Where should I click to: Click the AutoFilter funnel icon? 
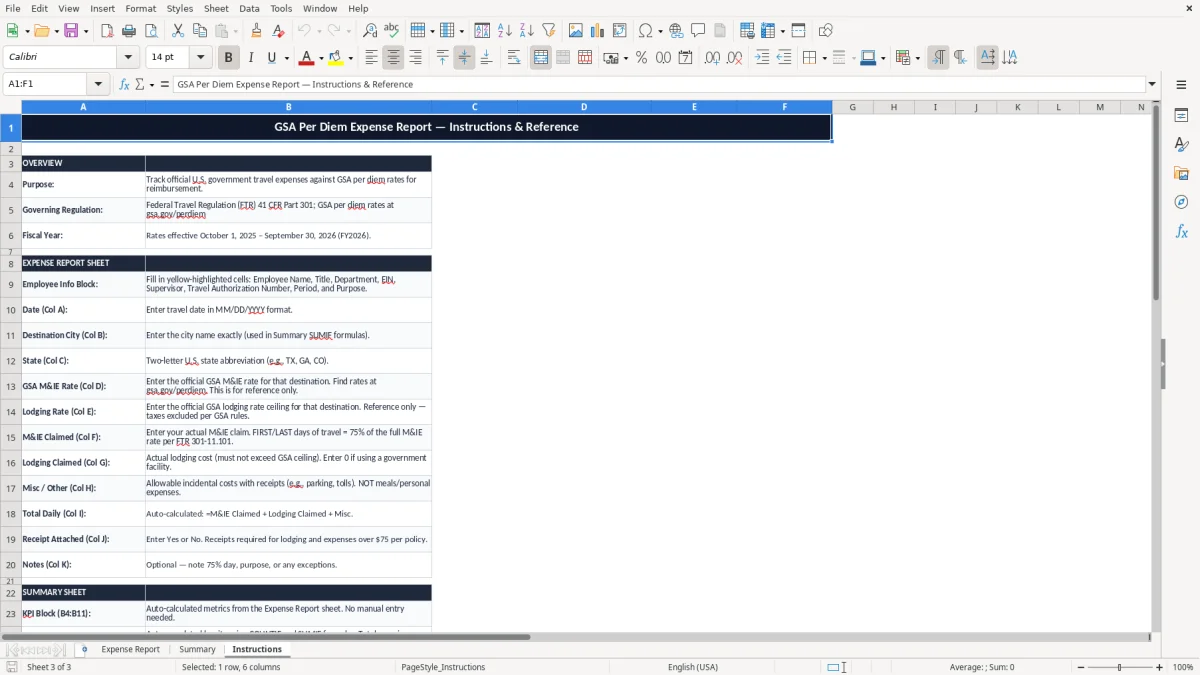pos(549,31)
